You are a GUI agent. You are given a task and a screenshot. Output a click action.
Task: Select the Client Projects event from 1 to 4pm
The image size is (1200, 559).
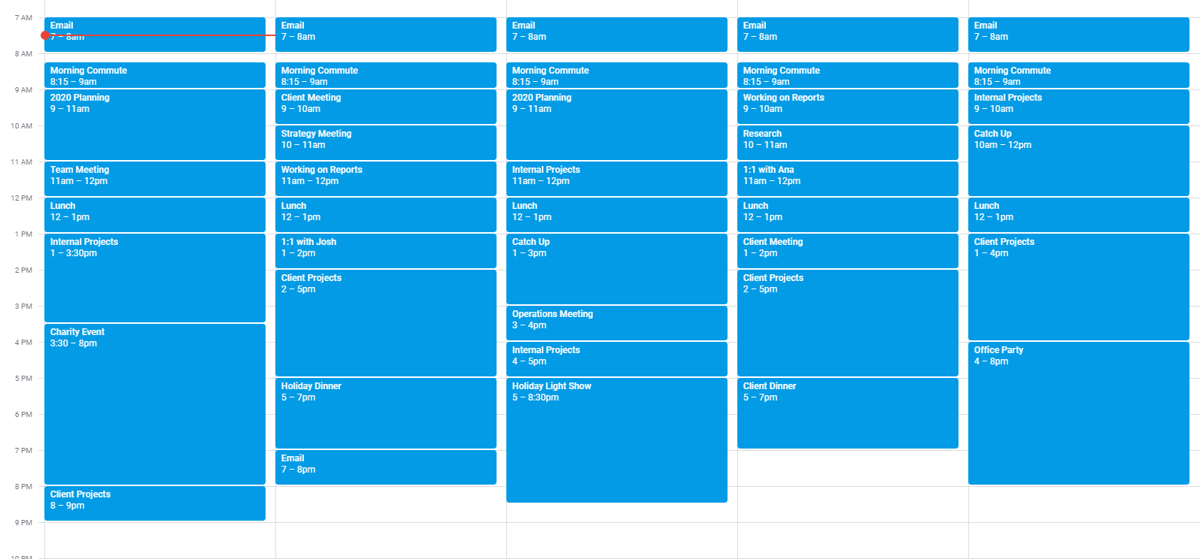point(1078,286)
